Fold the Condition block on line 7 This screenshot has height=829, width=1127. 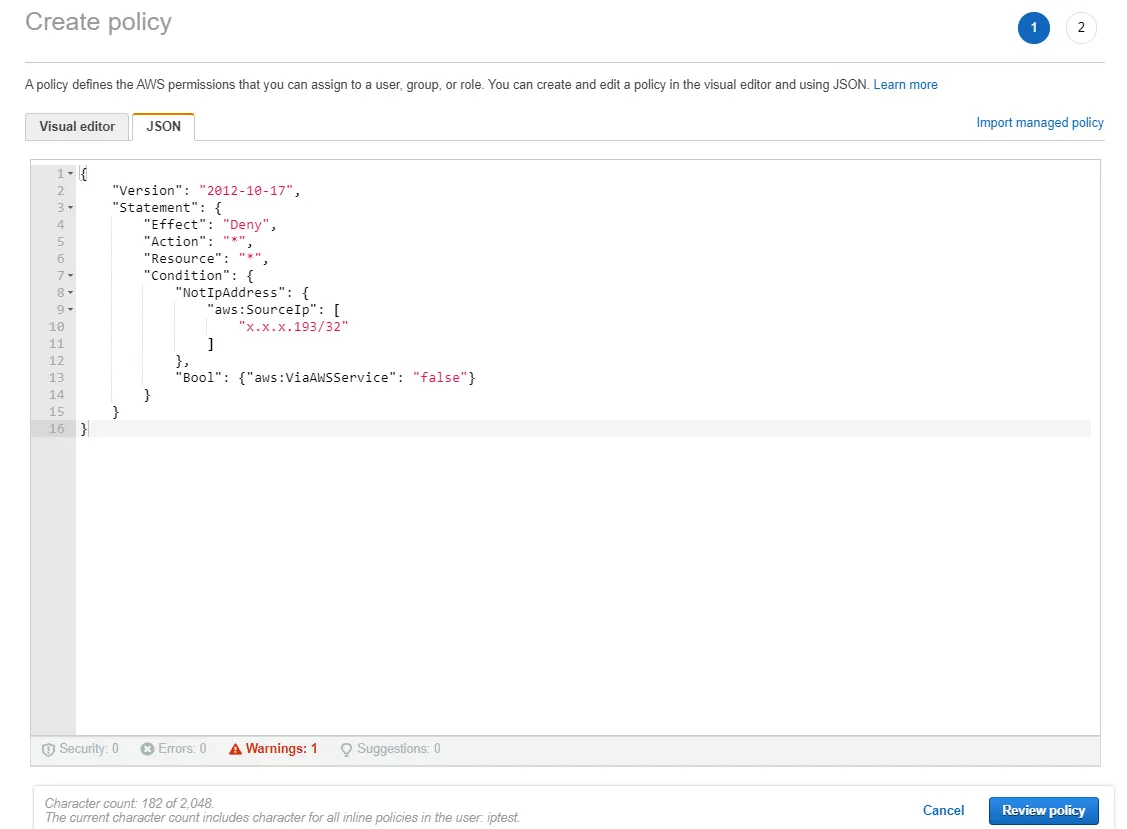pyautogui.click(x=71, y=275)
